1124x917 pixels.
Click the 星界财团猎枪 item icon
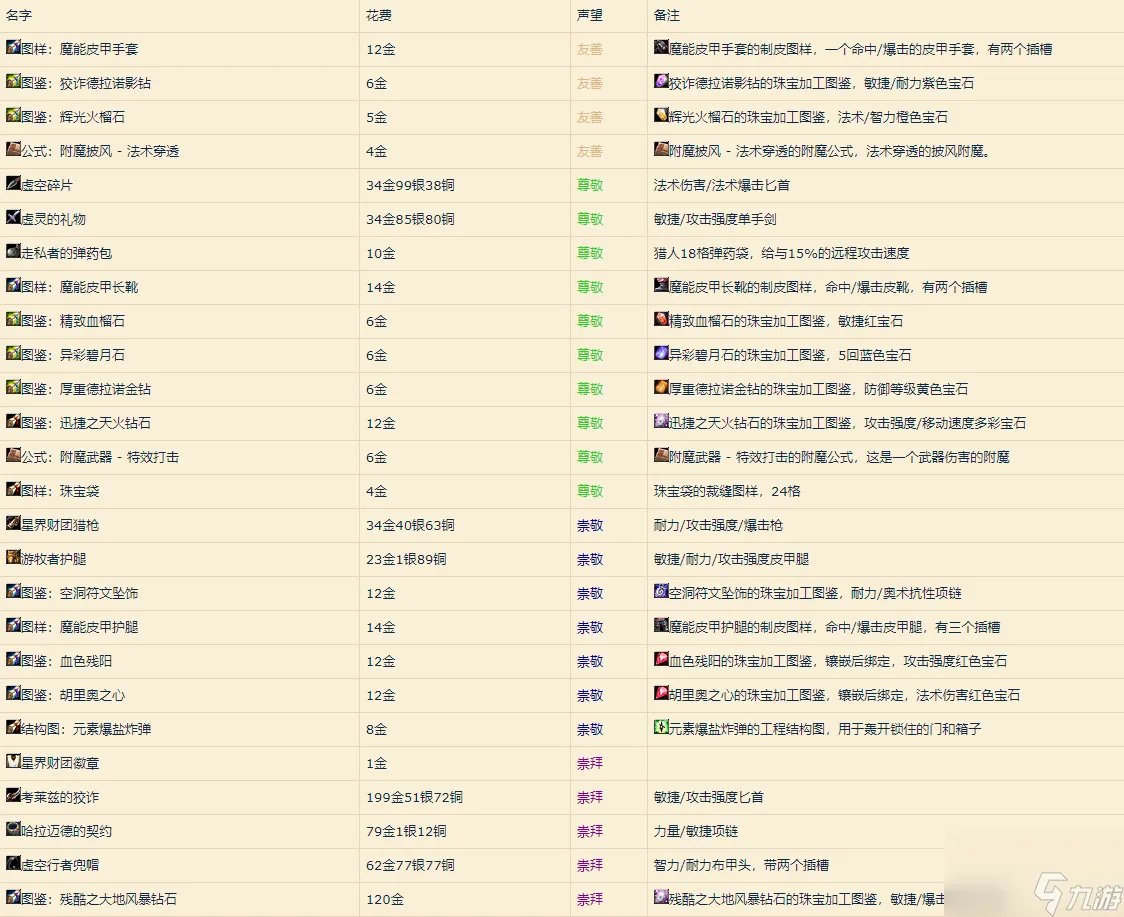[x=10, y=525]
